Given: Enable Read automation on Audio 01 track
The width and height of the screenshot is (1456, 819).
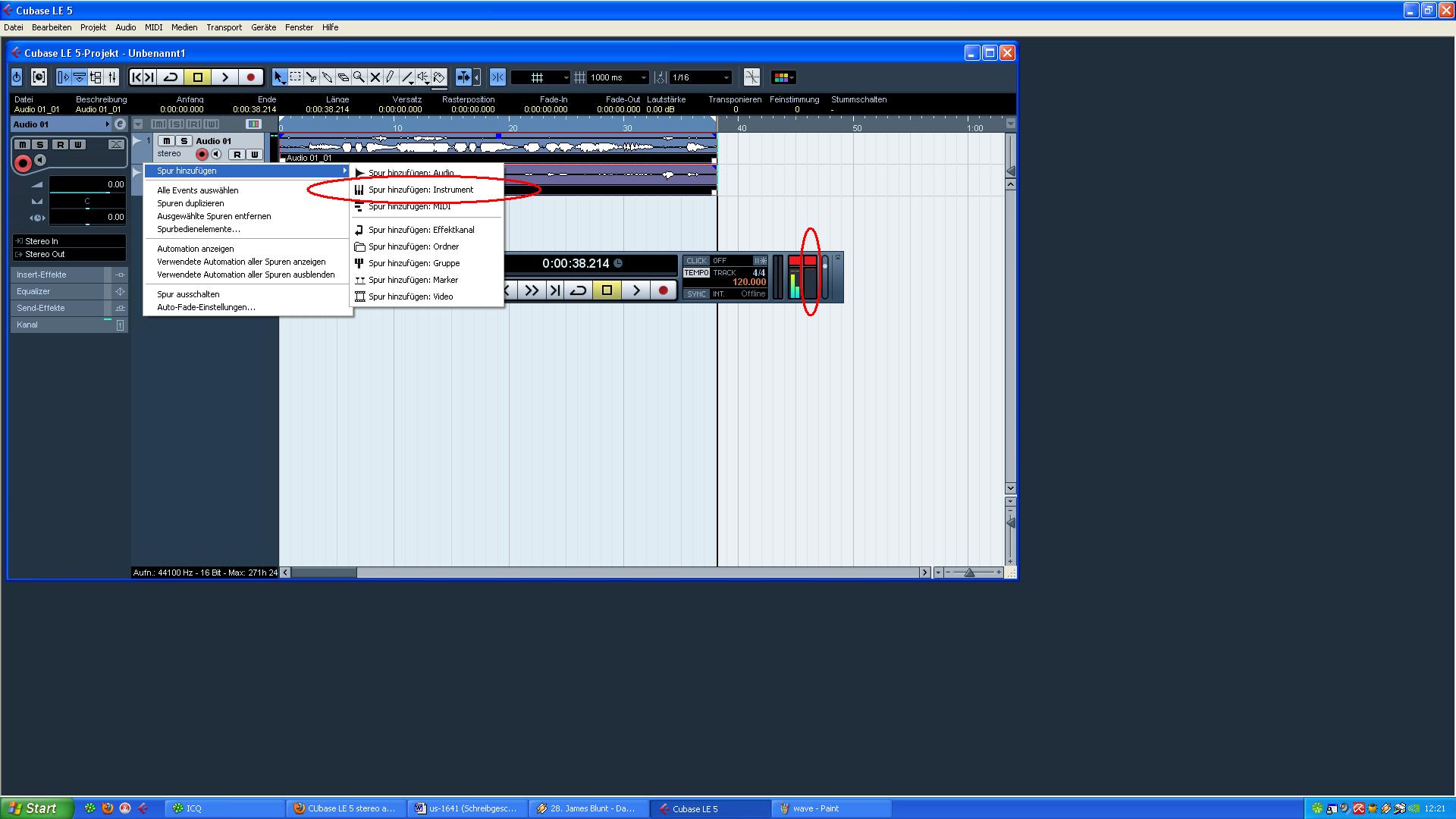Looking at the screenshot, I should (x=237, y=155).
